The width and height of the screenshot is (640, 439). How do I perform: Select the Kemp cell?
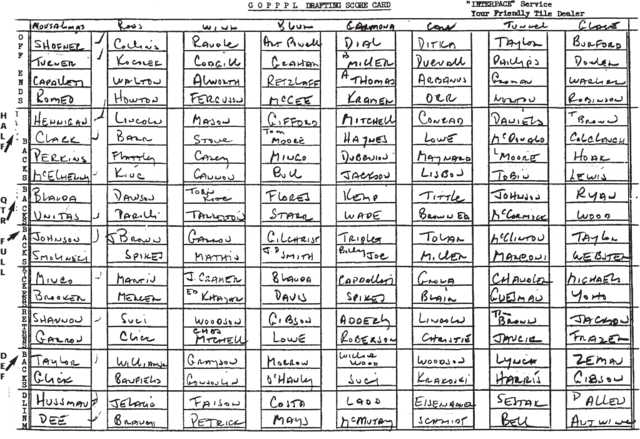(366, 195)
